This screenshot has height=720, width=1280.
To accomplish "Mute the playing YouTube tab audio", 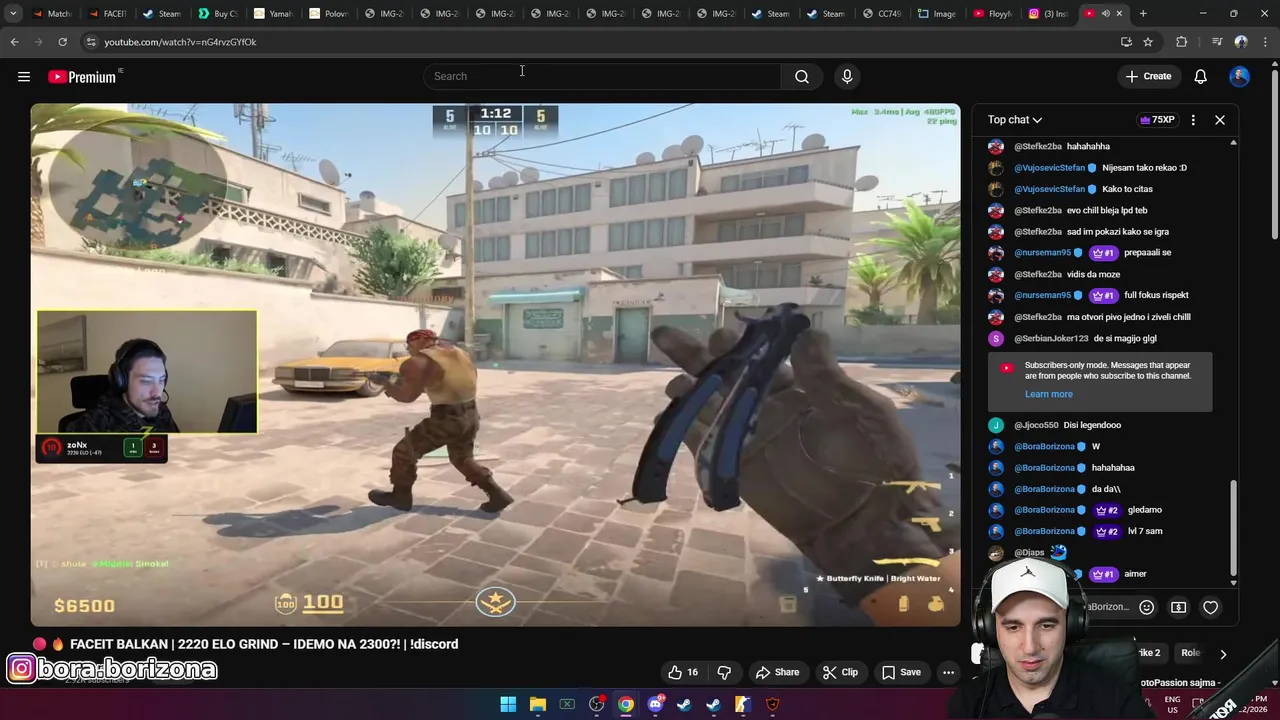I will tap(1105, 13).
